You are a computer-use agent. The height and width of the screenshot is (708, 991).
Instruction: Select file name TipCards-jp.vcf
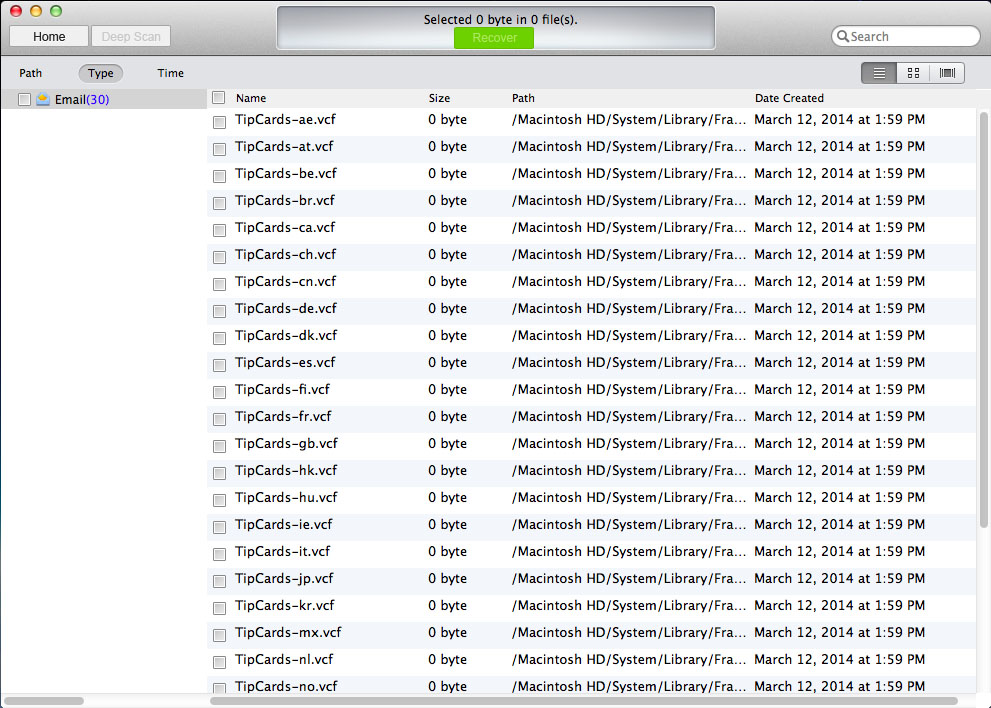[284, 578]
